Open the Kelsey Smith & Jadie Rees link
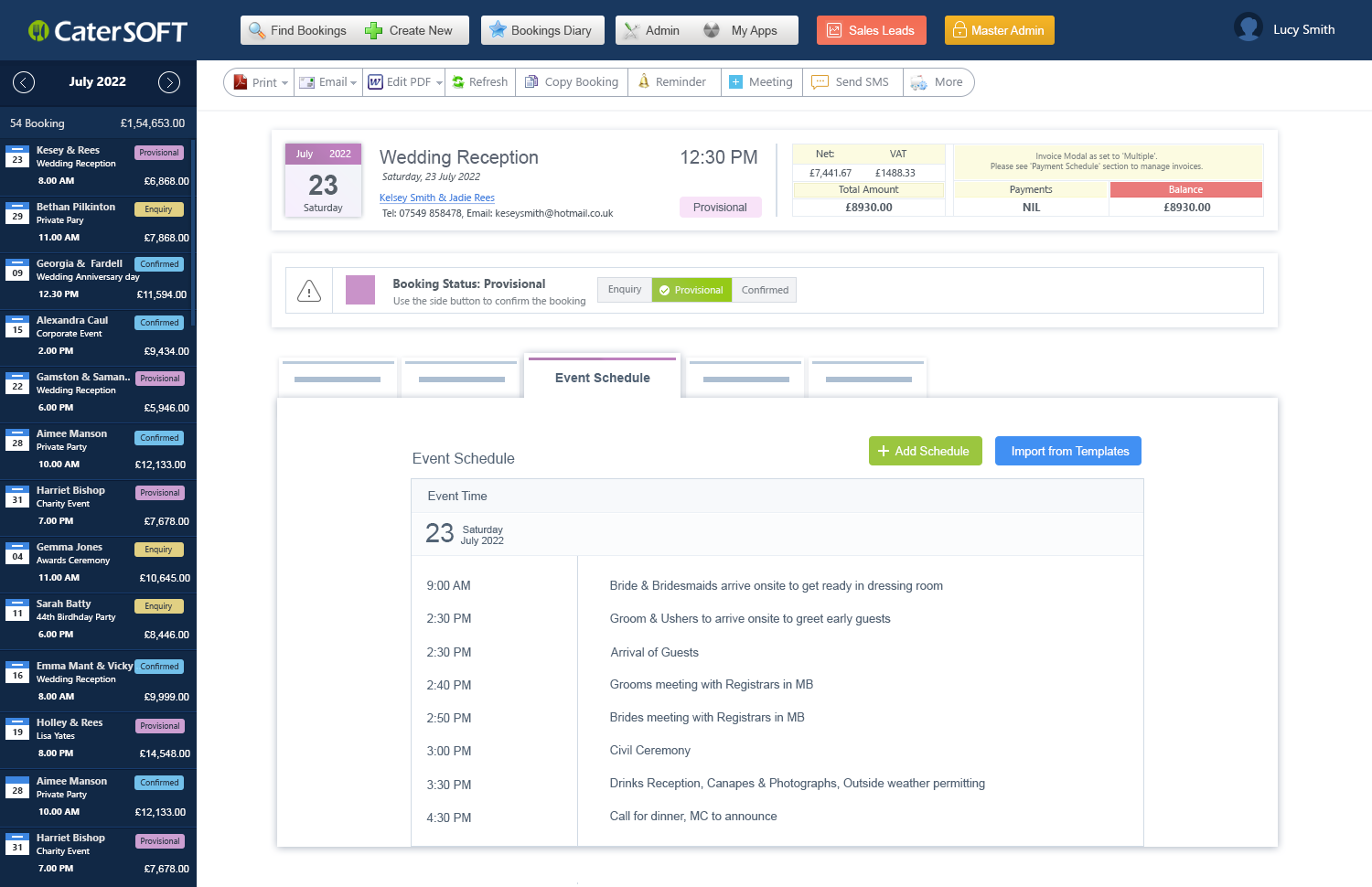The image size is (1372, 887). coord(436,198)
